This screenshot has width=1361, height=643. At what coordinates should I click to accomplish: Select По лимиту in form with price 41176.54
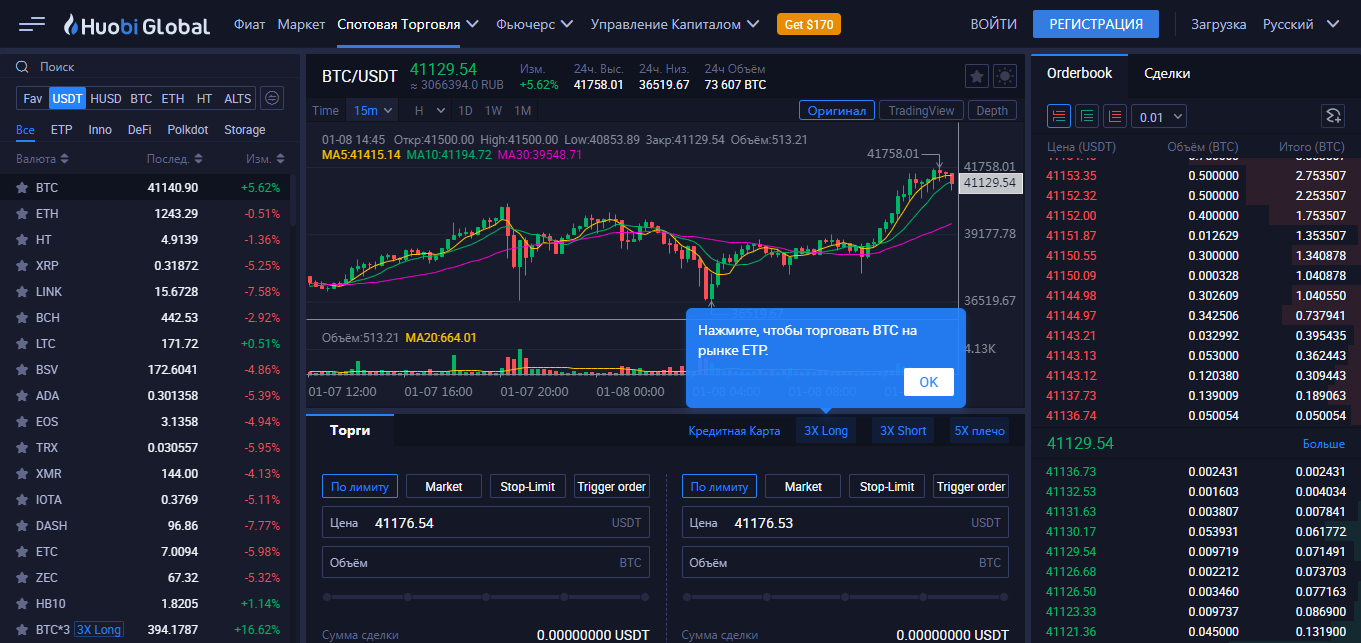[360, 486]
